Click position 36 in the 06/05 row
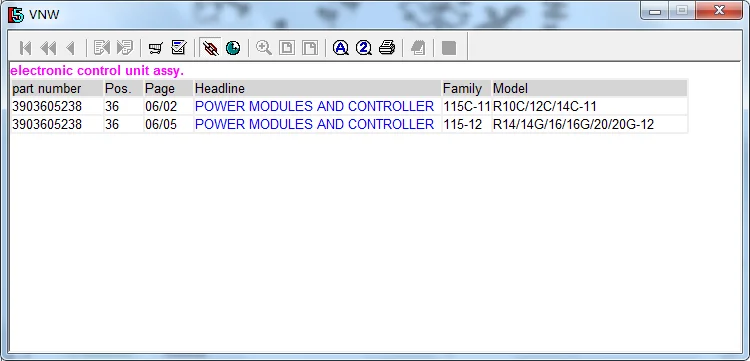The image size is (750, 361). [x=112, y=124]
